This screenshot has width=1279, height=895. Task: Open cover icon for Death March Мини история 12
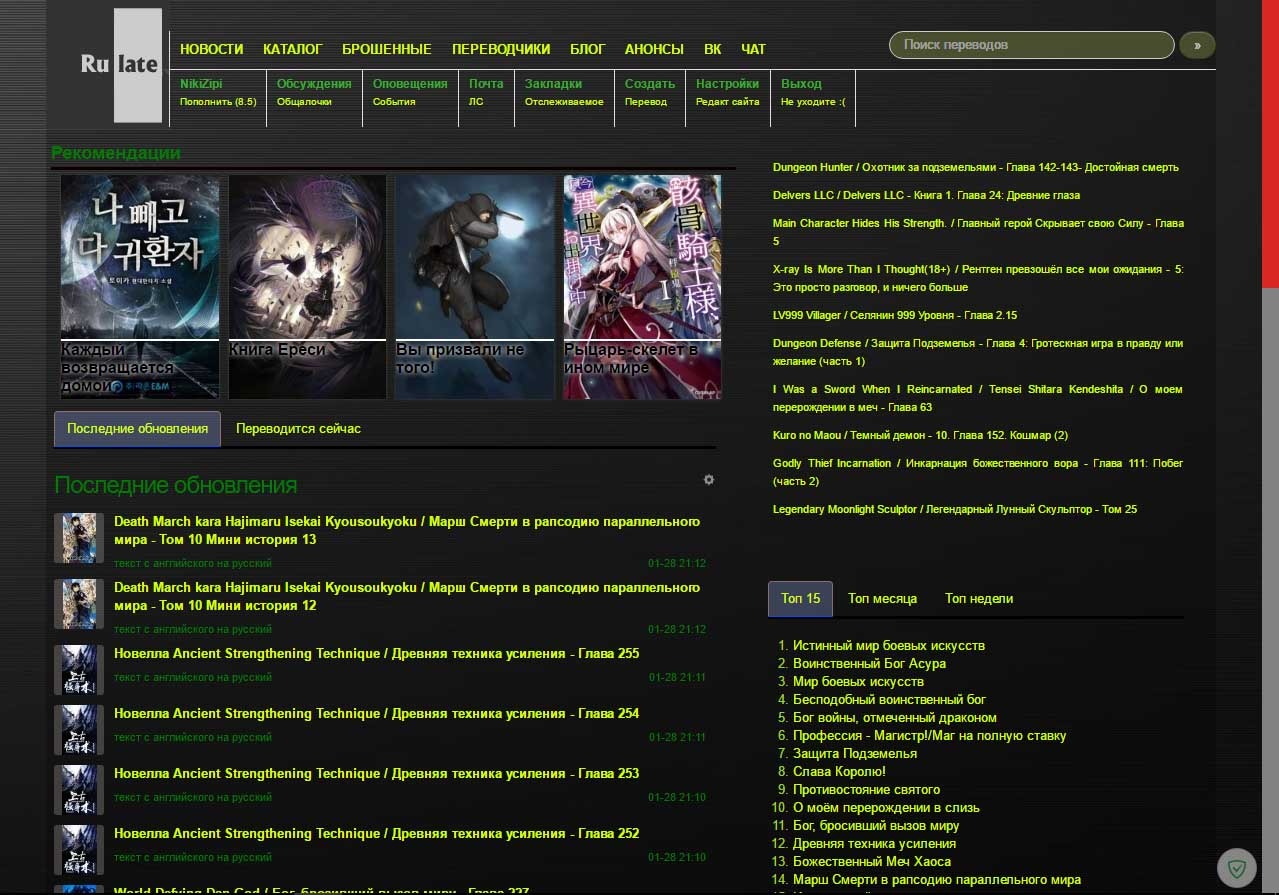(x=79, y=604)
